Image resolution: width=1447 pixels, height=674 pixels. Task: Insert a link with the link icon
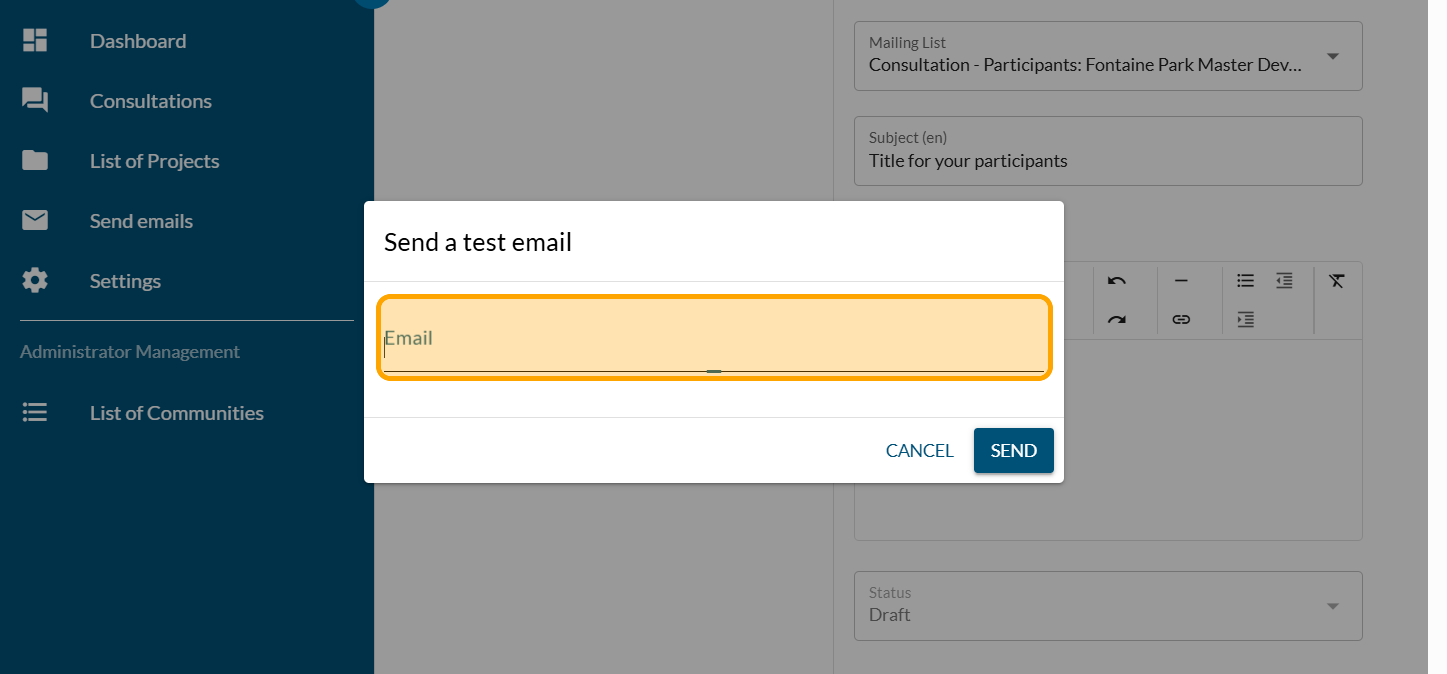1181,320
